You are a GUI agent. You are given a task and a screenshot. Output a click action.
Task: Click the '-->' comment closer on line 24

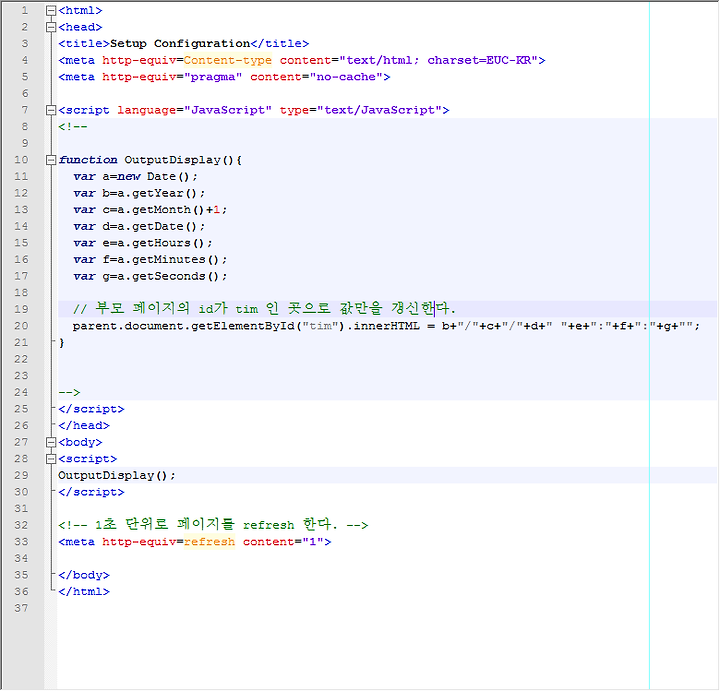pyautogui.click(x=69, y=392)
